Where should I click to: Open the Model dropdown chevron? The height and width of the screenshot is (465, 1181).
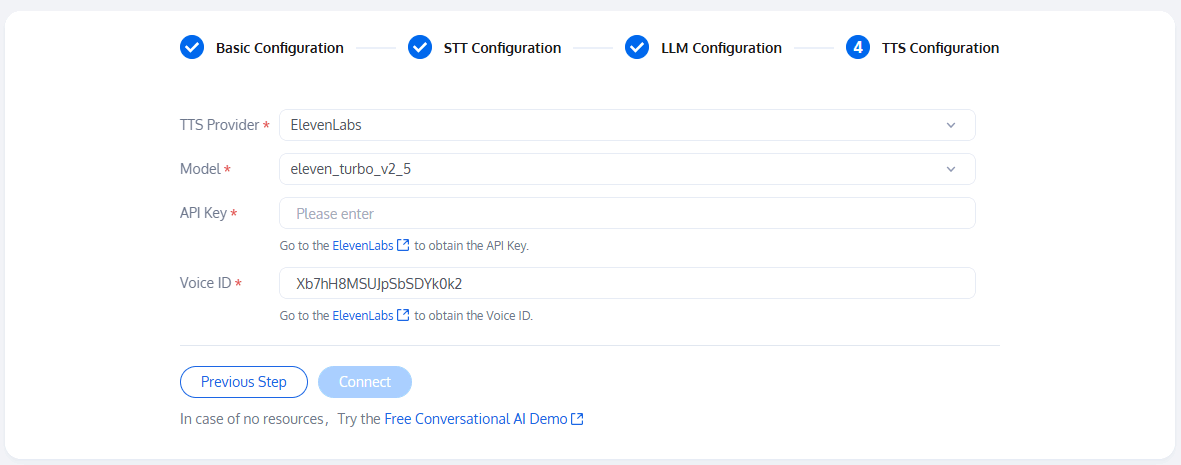tap(950, 169)
